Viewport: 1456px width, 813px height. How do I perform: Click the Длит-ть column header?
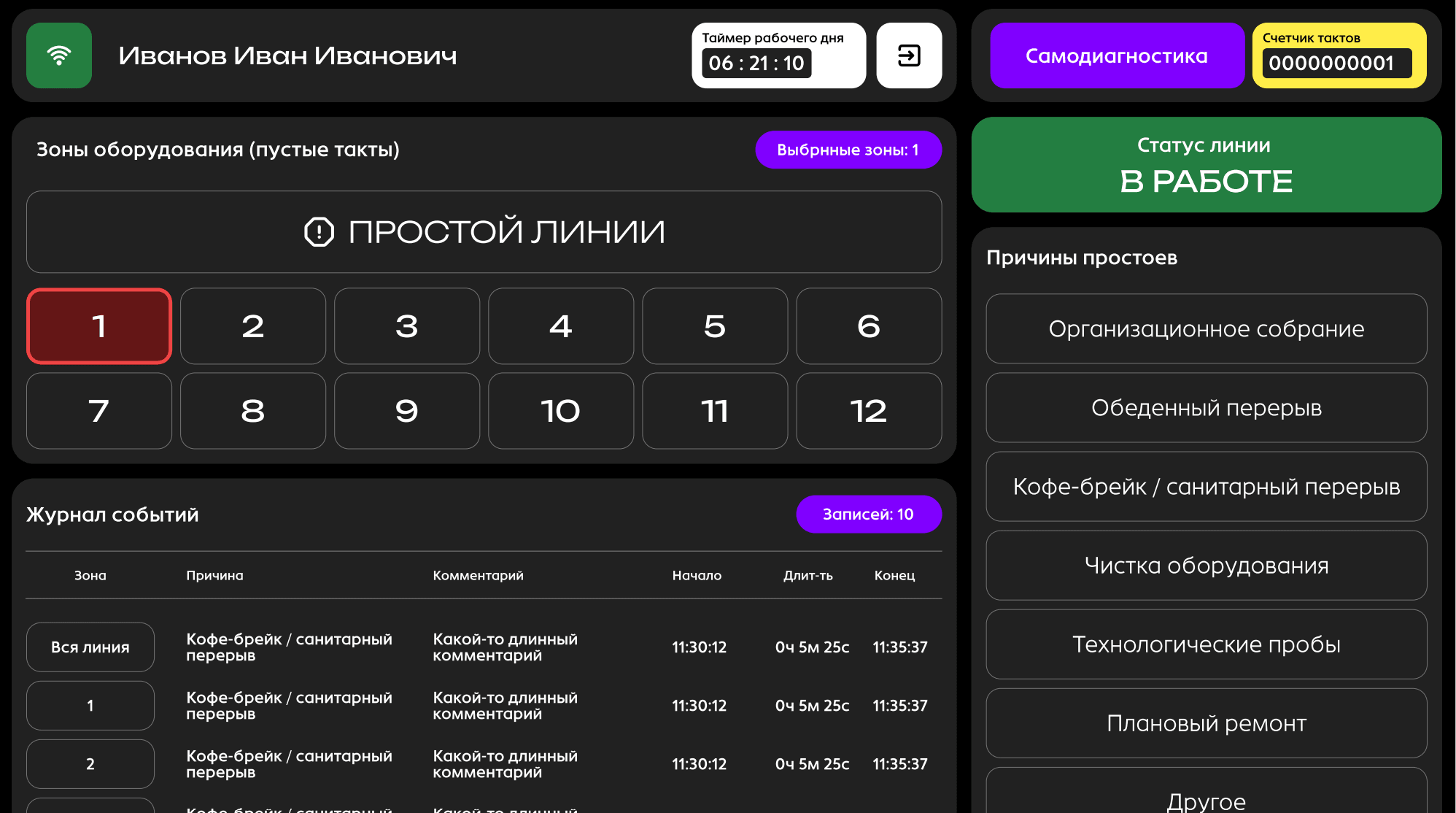[x=808, y=576]
